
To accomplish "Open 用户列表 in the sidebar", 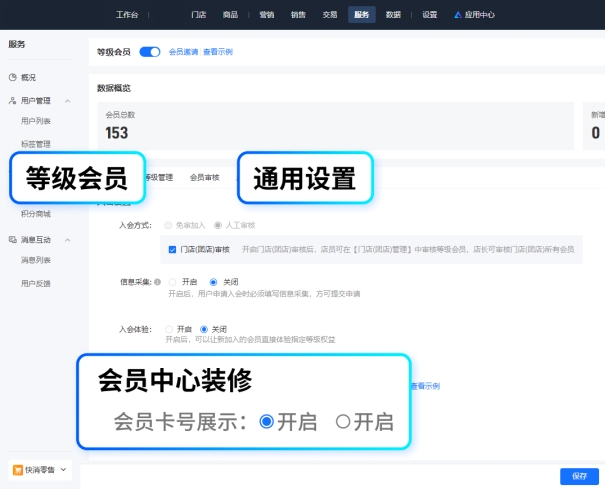I will 36,121.
